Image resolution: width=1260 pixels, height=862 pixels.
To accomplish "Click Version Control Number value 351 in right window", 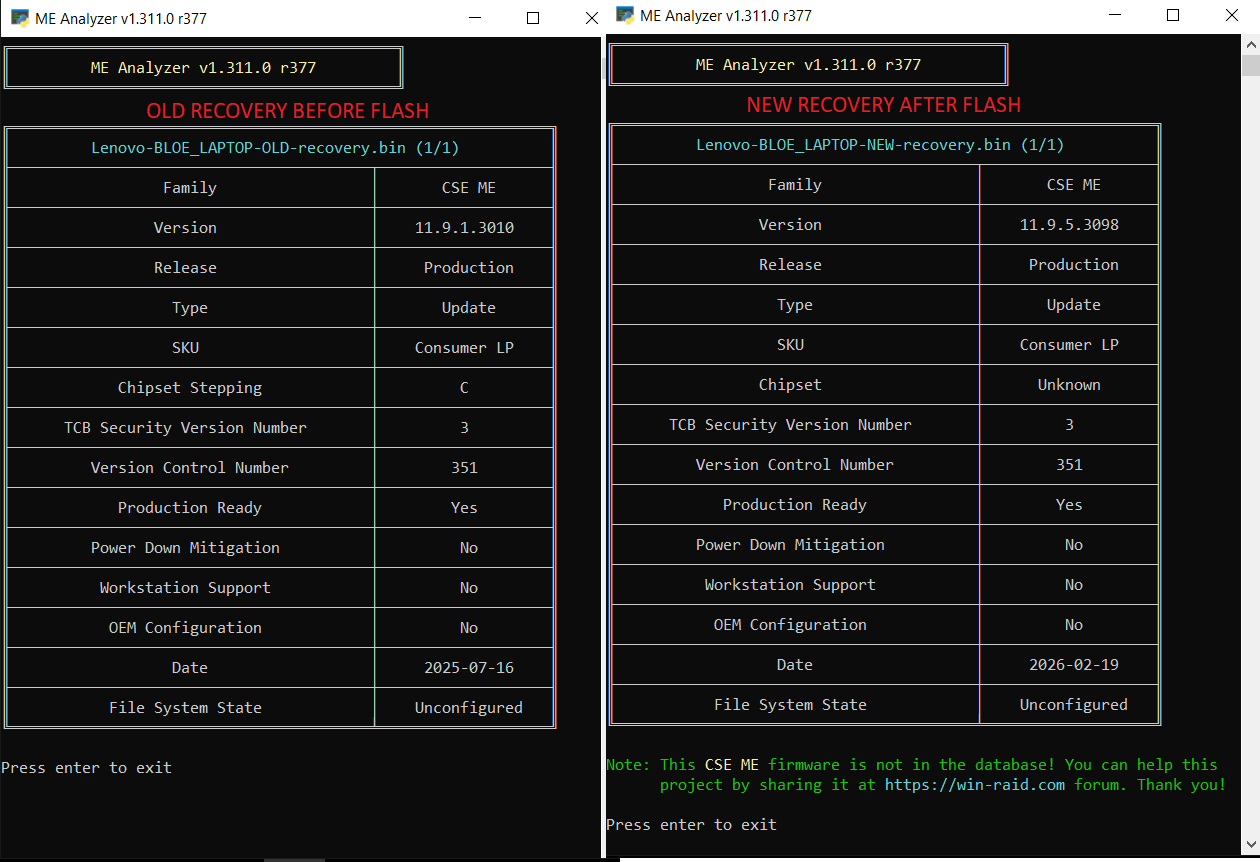I will 1069,465.
